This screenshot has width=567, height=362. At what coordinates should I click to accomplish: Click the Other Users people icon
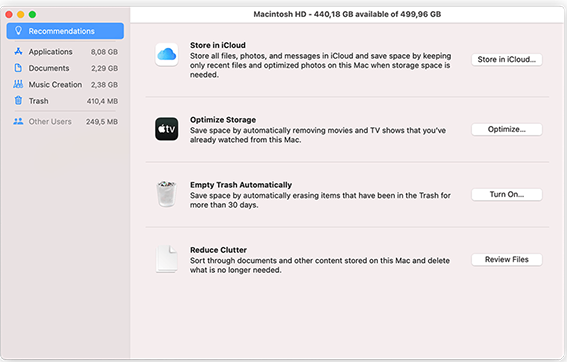[x=18, y=122]
